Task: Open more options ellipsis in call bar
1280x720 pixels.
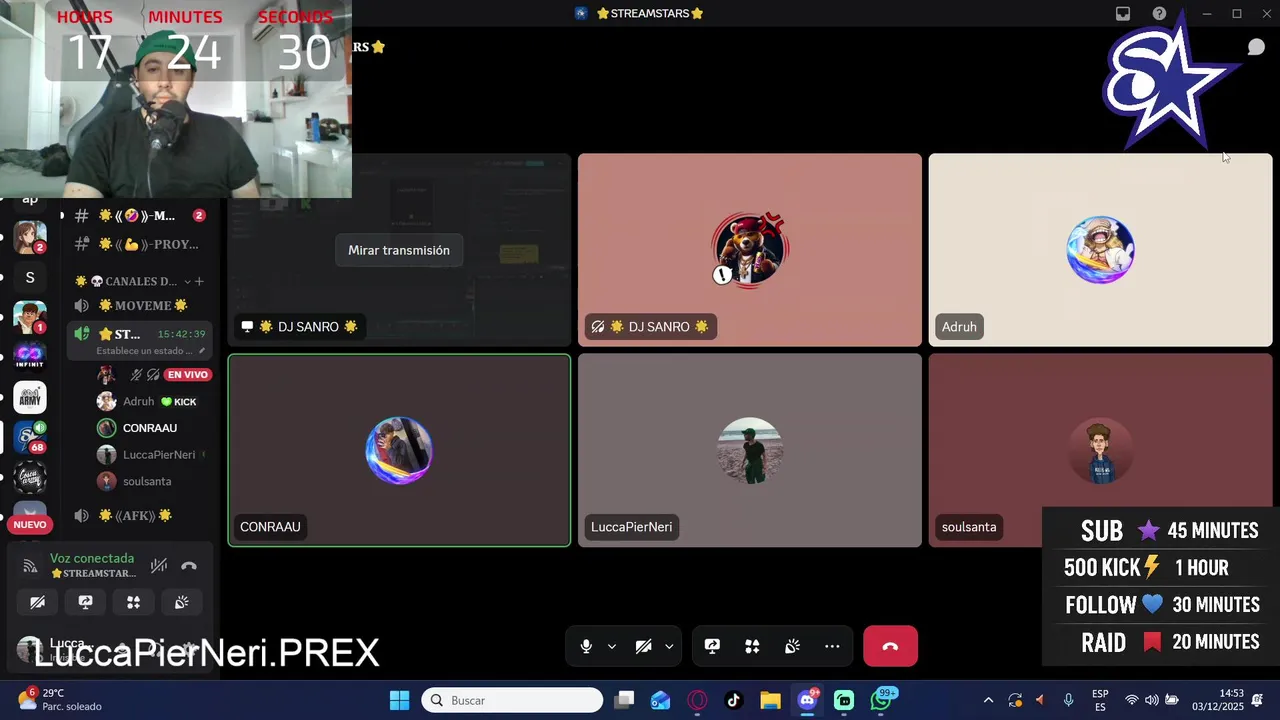Action: pos(832,647)
